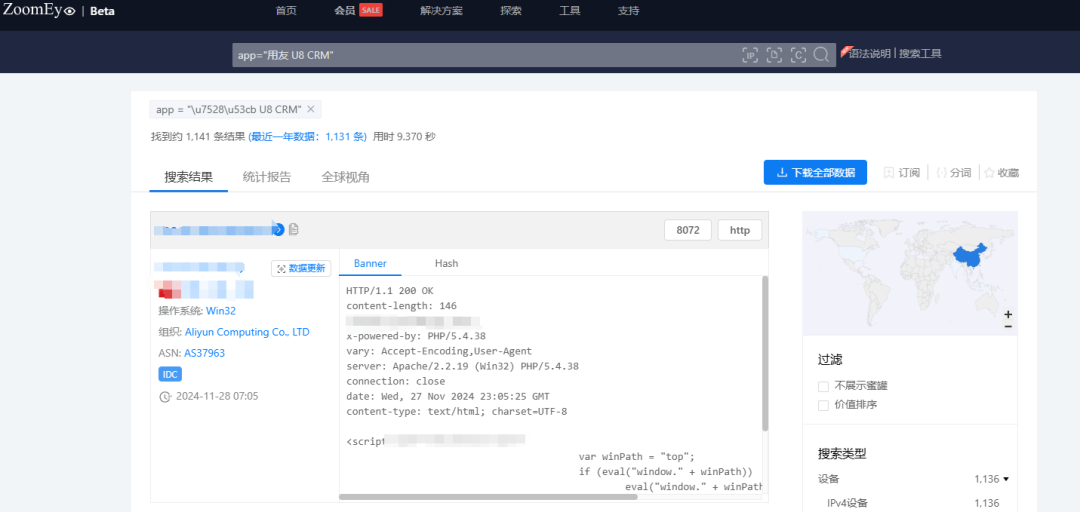
Task: Click the HTTP/1.1 200 OK line
Action: (390, 291)
